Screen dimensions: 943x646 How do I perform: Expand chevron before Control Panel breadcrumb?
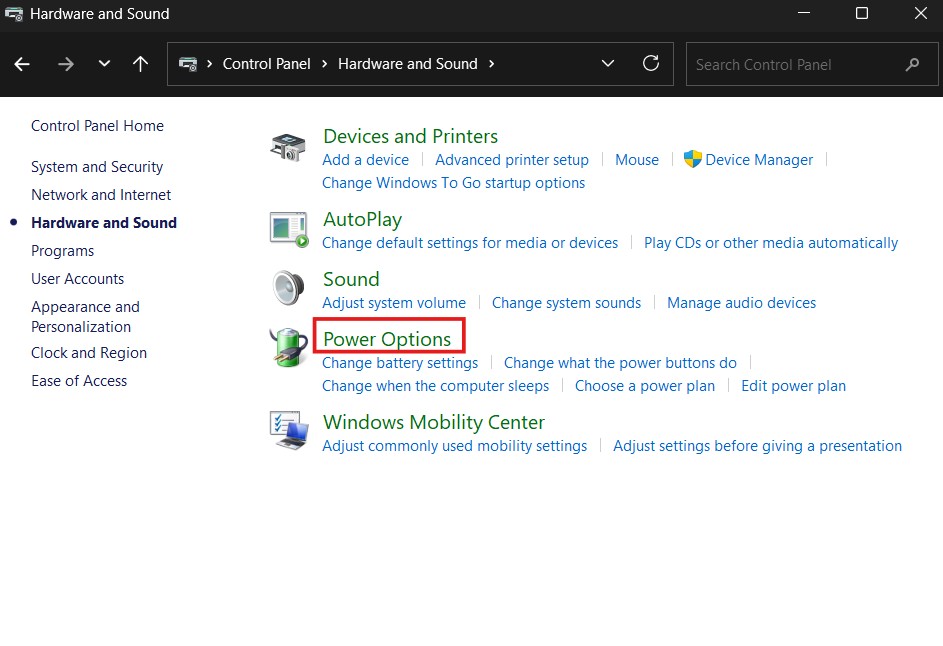click(209, 64)
